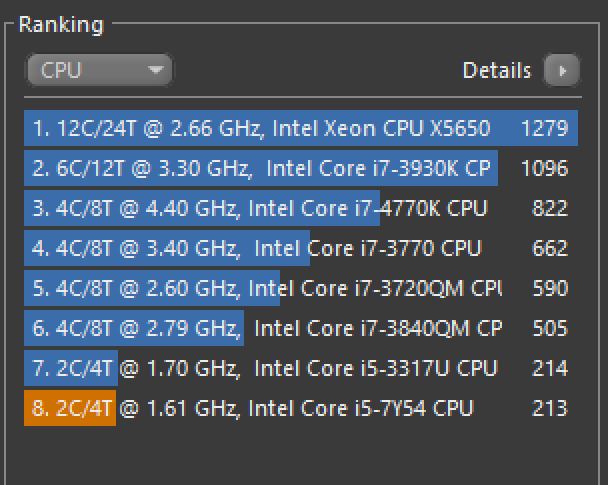Image resolution: width=608 pixels, height=485 pixels.
Task: Click the Ranking panel title
Action: pos(61,24)
